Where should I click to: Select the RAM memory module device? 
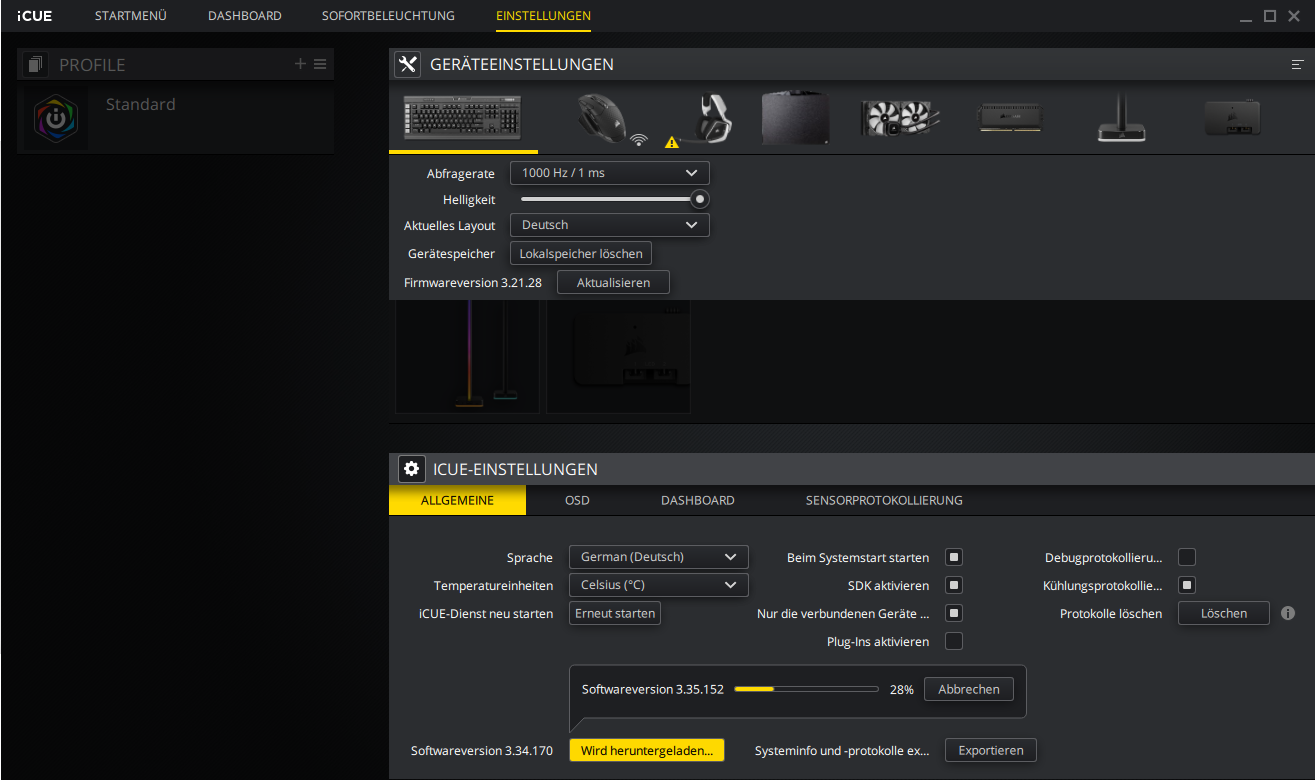(1012, 118)
